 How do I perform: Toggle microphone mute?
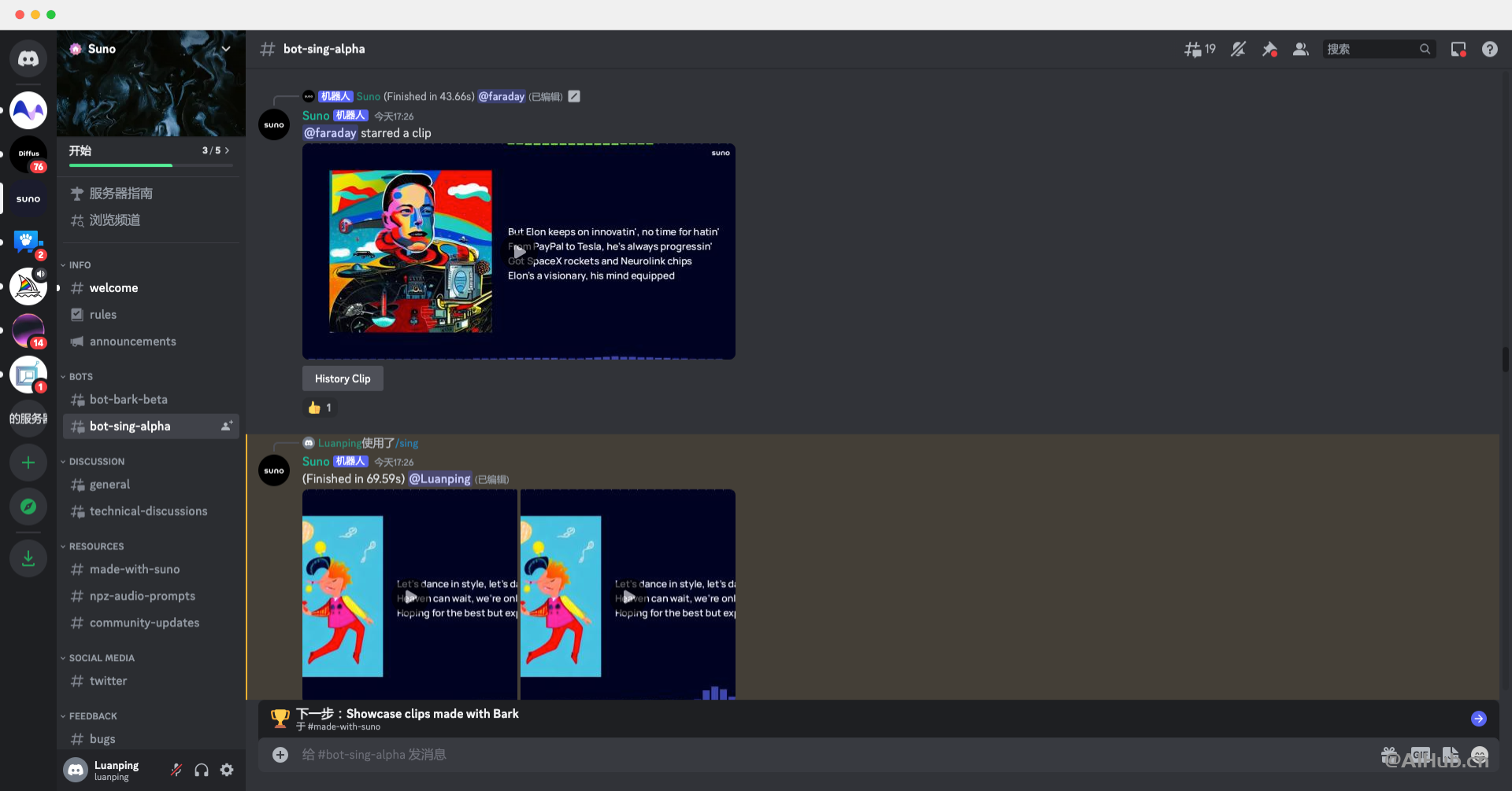tap(176, 770)
